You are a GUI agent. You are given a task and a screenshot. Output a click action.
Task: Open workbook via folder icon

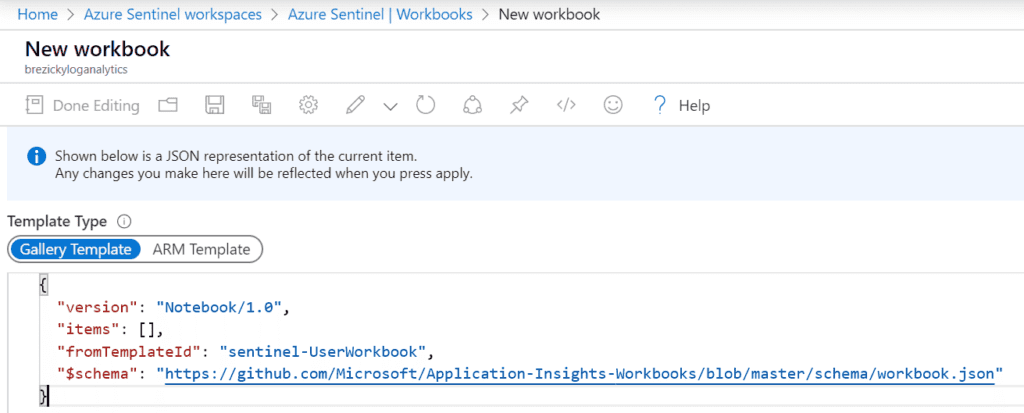click(x=168, y=105)
